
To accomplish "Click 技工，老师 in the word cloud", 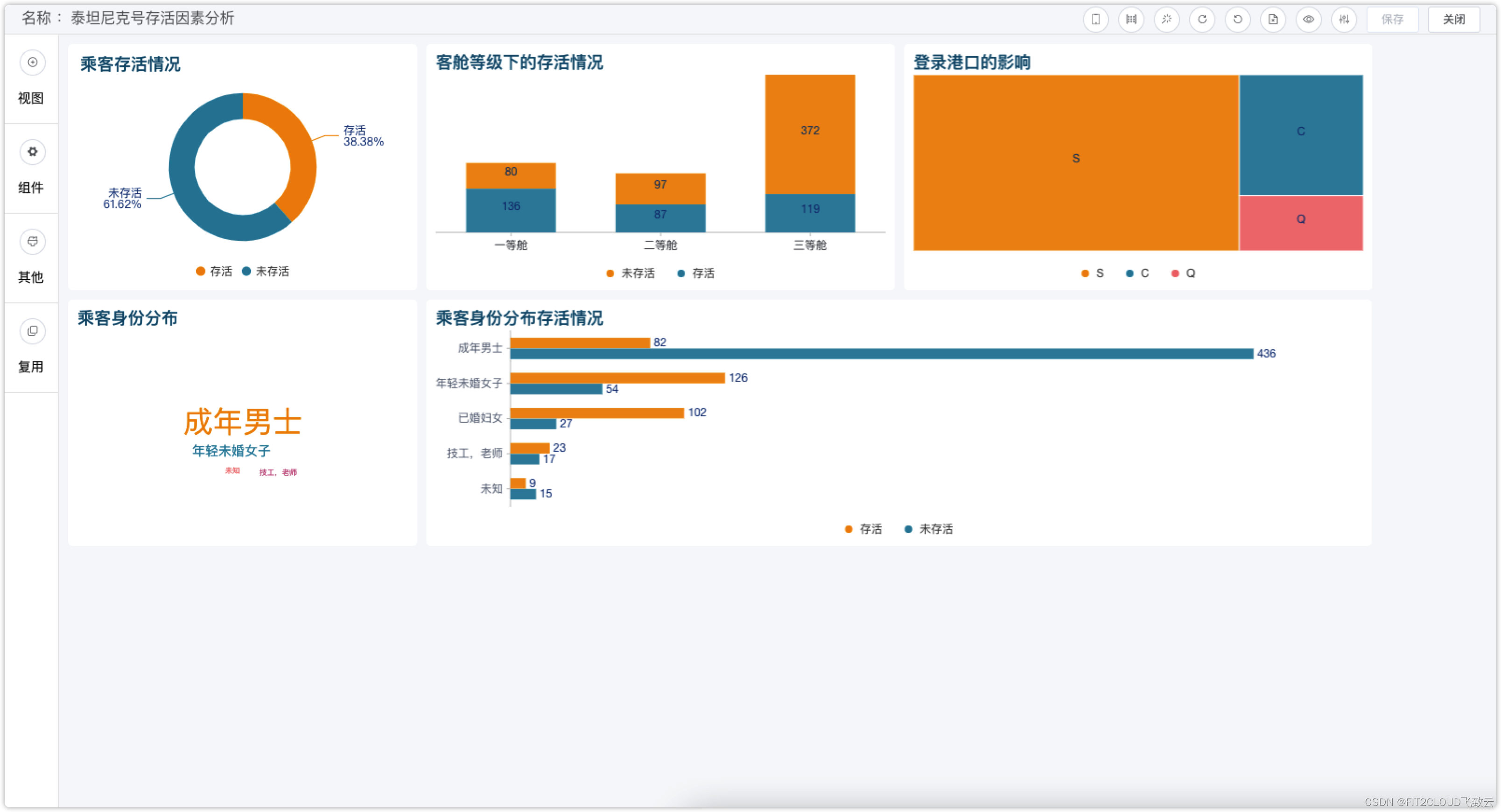I will coord(278,472).
